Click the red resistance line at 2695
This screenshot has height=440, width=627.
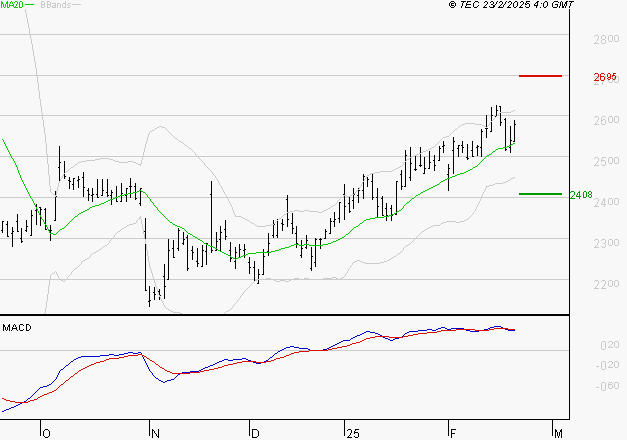pyautogui.click(x=540, y=76)
